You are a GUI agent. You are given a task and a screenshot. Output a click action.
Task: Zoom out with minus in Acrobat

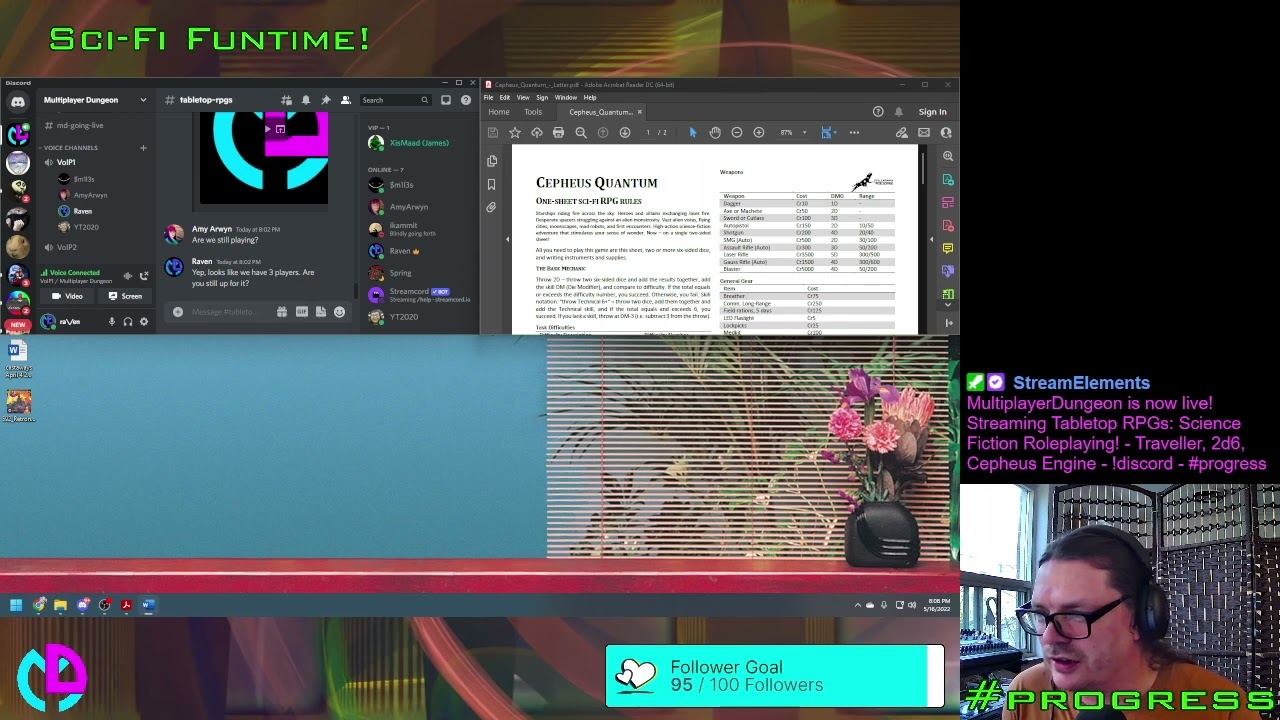click(x=737, y=133)
